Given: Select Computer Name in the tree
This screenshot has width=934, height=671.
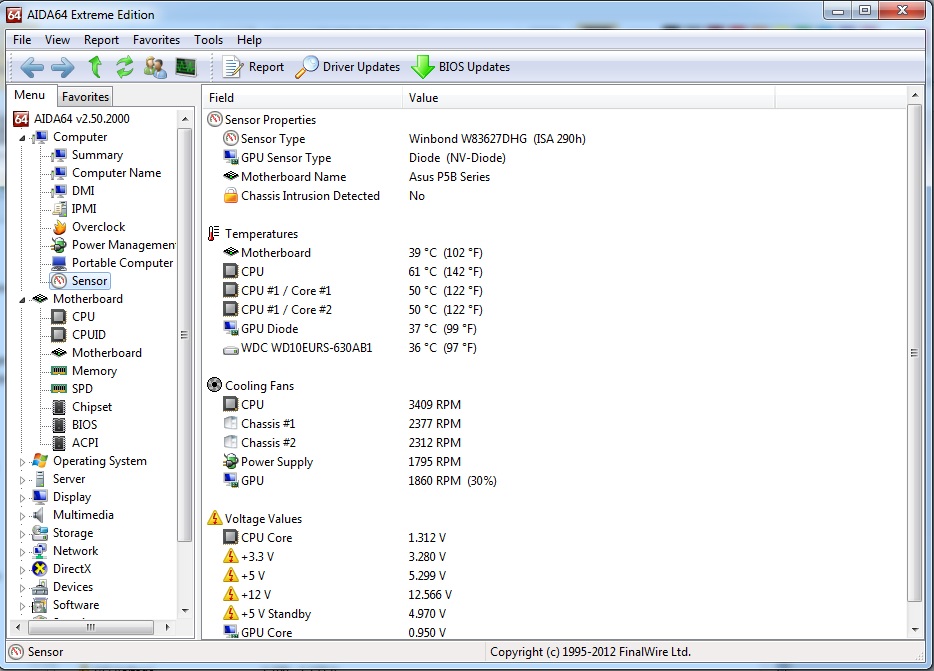Looking at the screenshot, I should 116,173.
